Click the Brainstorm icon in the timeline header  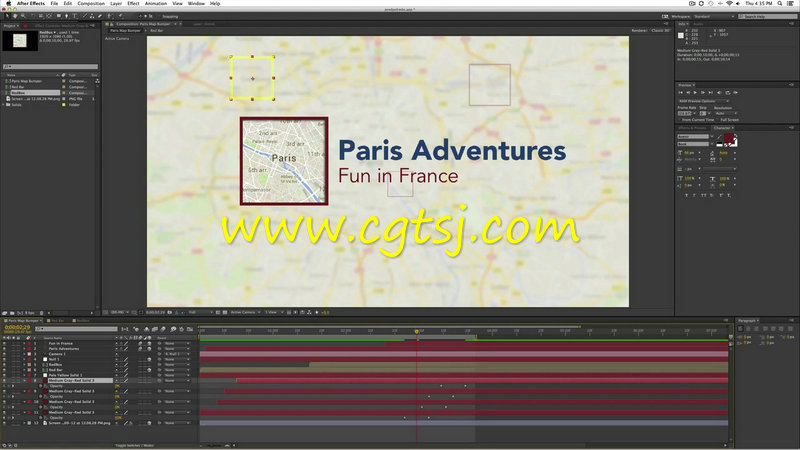(x=173, y=329)
